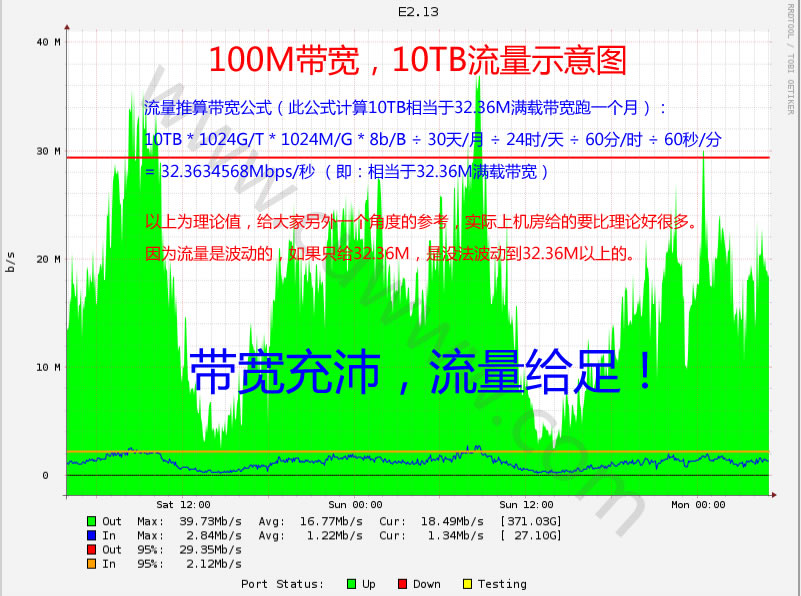This screenshot has width=801, height=596.
Task: Click the 40 M y-axis label
Action: point(49,42)
